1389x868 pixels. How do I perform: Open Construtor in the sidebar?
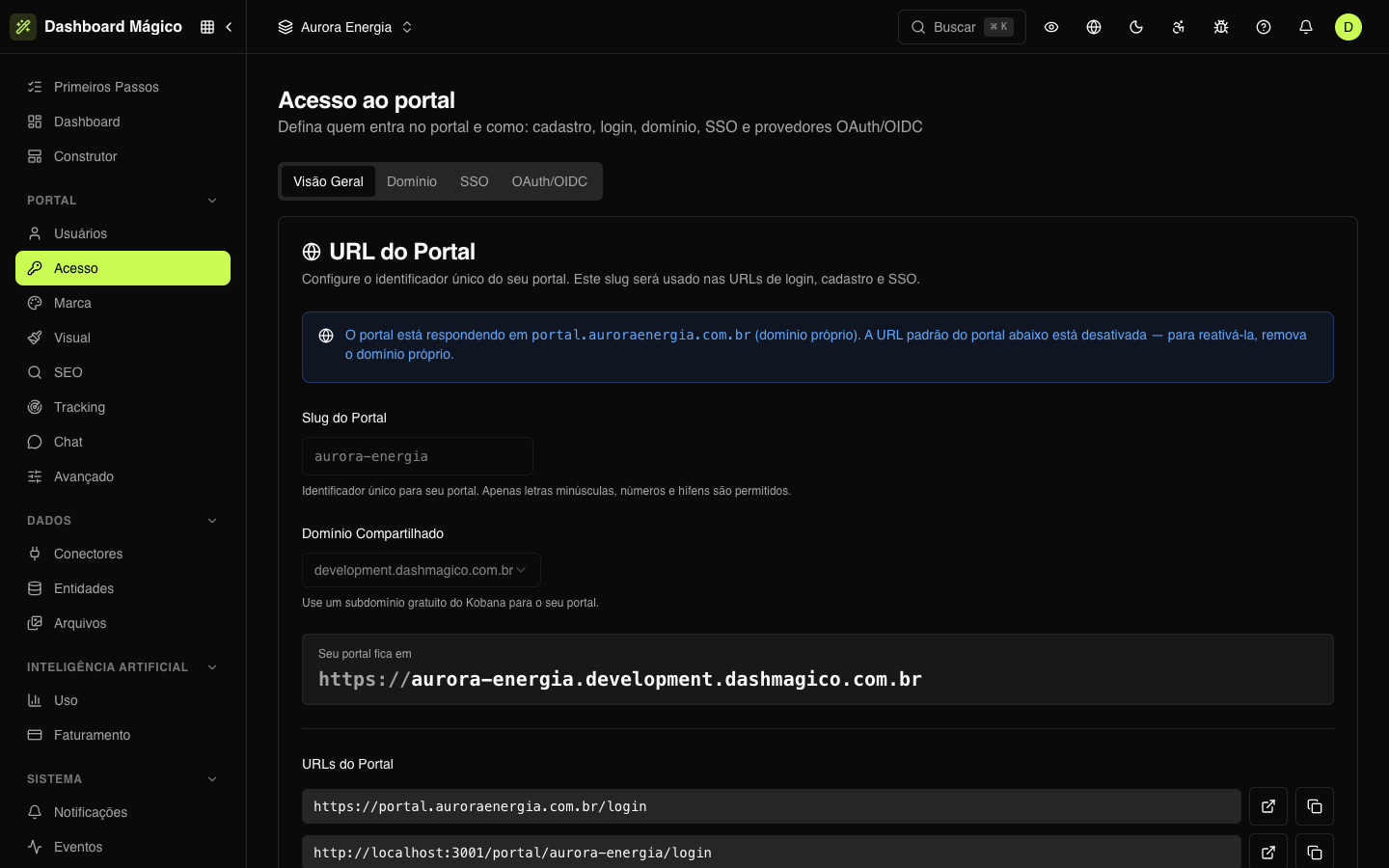point(123,156)
